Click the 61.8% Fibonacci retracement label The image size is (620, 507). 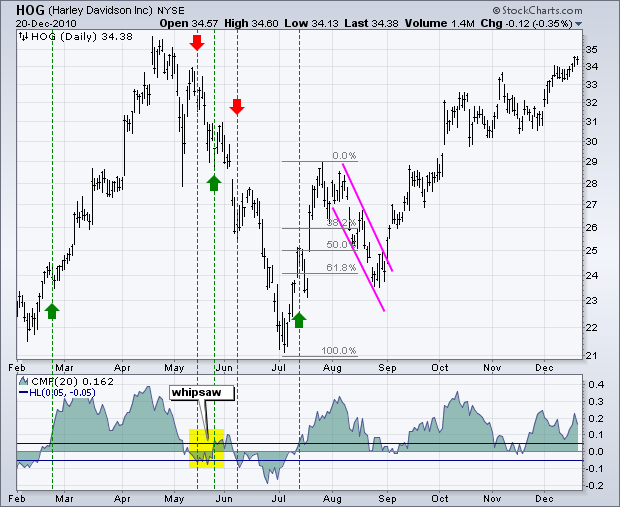click(x=341, y=268)
